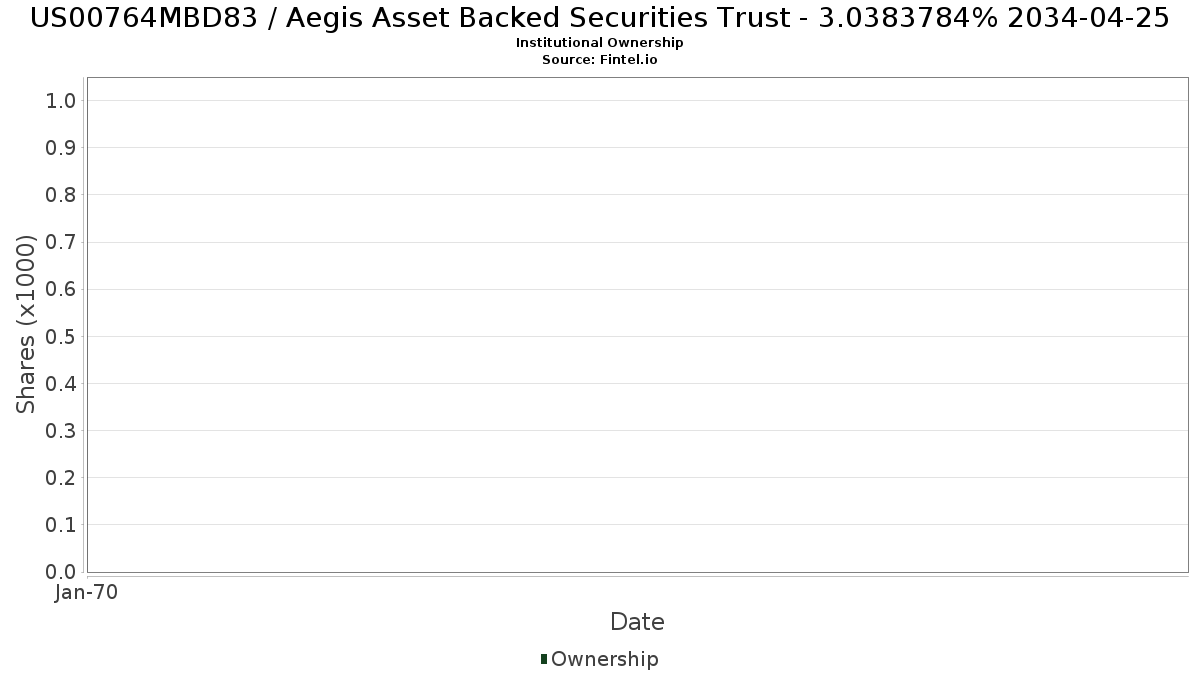Click the Institutional Ownership subtitle
Image resolution: width=1200 pixels, height=675 pixels.
600,43
